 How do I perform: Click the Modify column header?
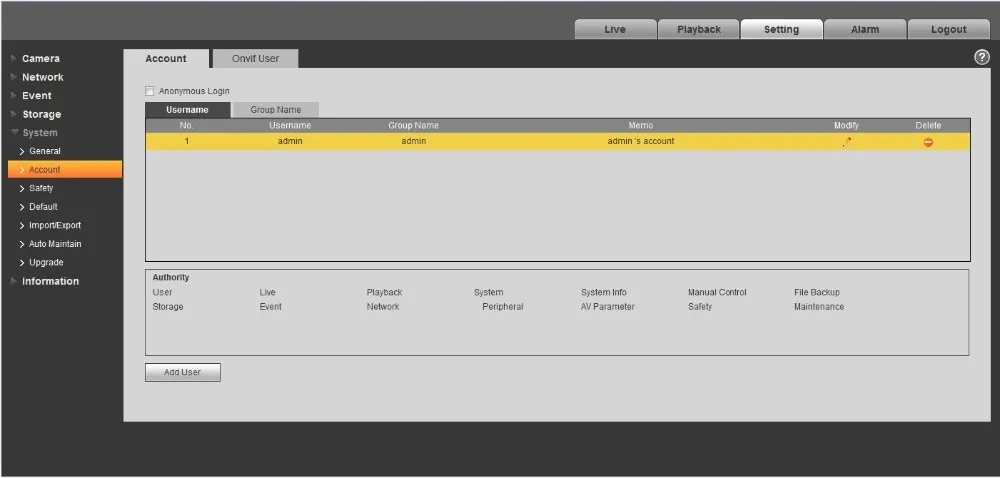(846, 126)
